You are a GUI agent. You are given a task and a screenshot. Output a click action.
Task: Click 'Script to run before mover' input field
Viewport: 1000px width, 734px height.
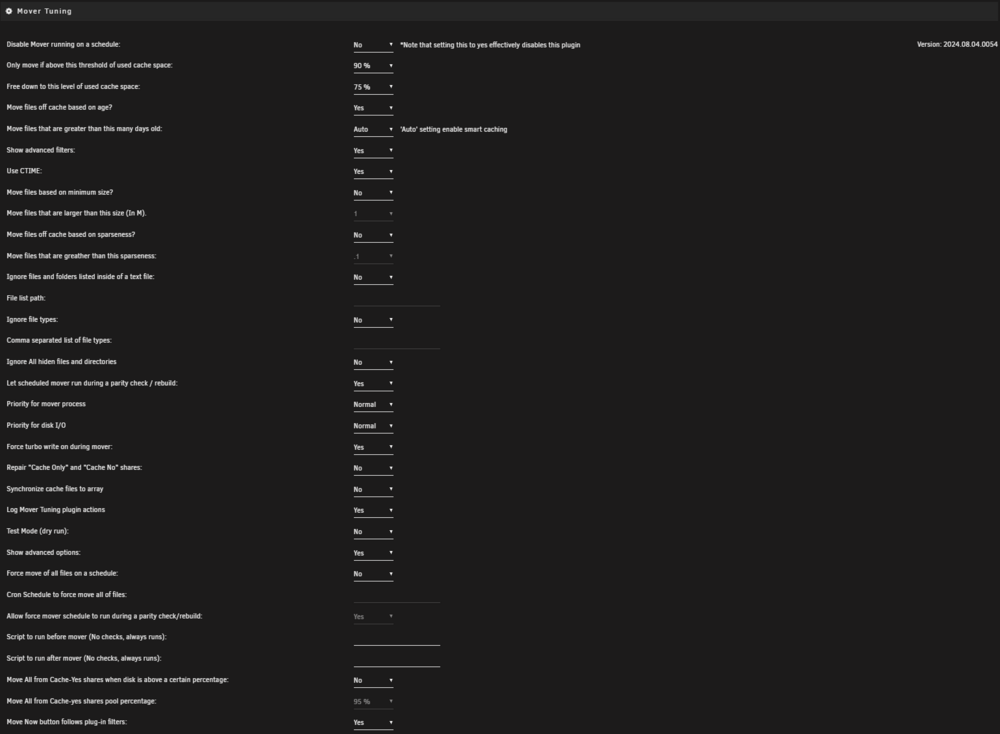click(x=397, y=638)
